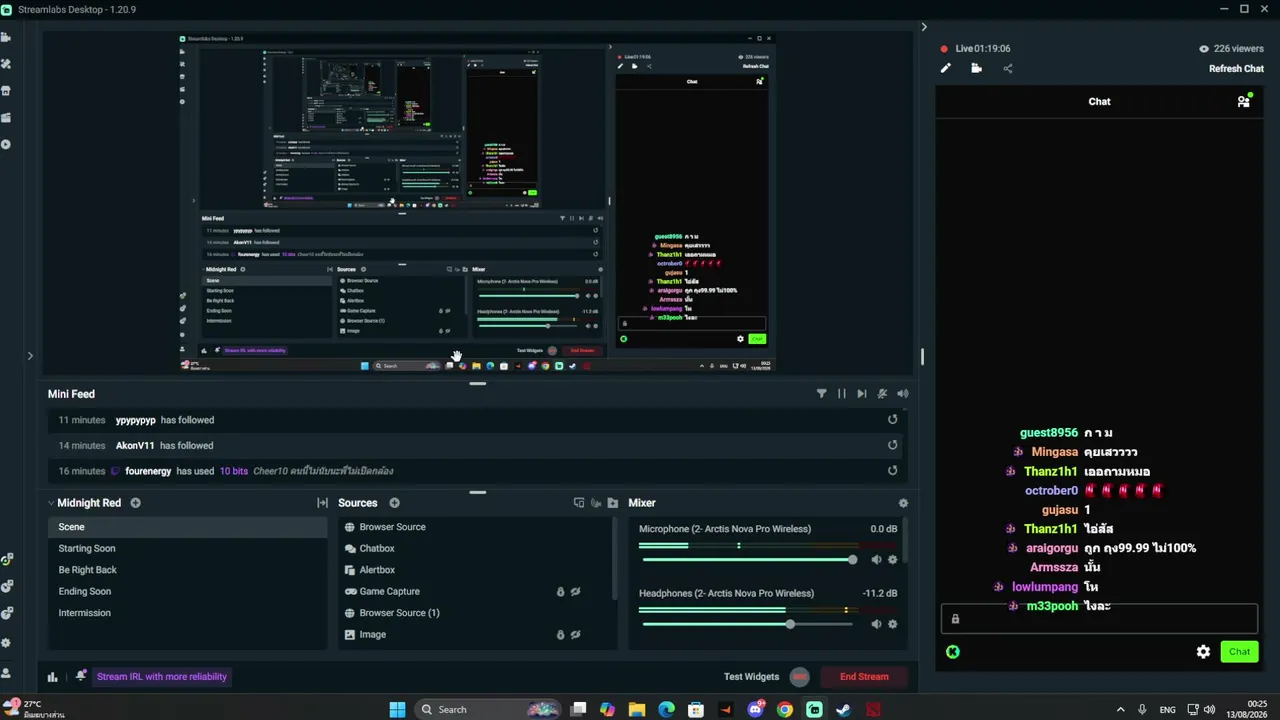Toggle lock on Image source
Image resolution: width=1280 pixels, height=720 pixels.
tap(560, 635)
